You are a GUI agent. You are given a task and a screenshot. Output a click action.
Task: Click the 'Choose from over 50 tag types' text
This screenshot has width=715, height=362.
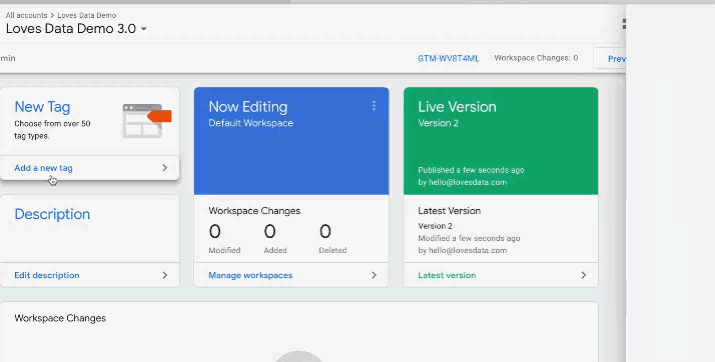click(x=52, y=129)
